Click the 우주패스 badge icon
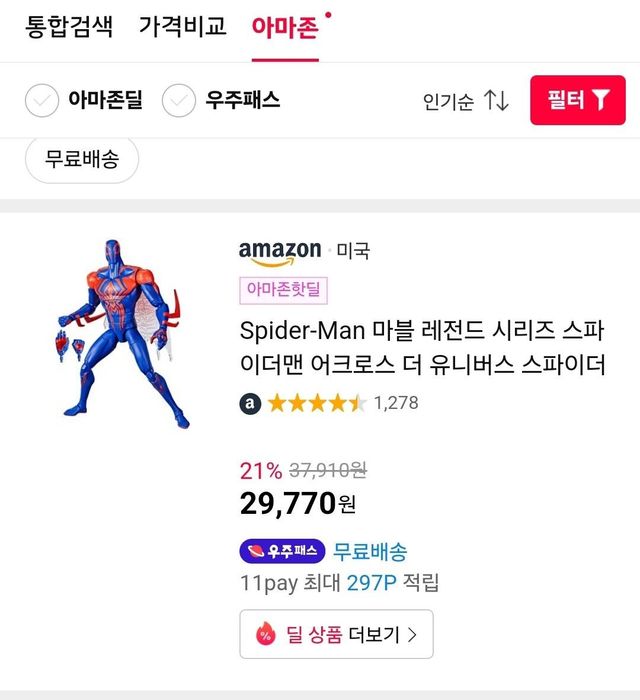This screenshot has height=700, width=640. tap(283, 551)
